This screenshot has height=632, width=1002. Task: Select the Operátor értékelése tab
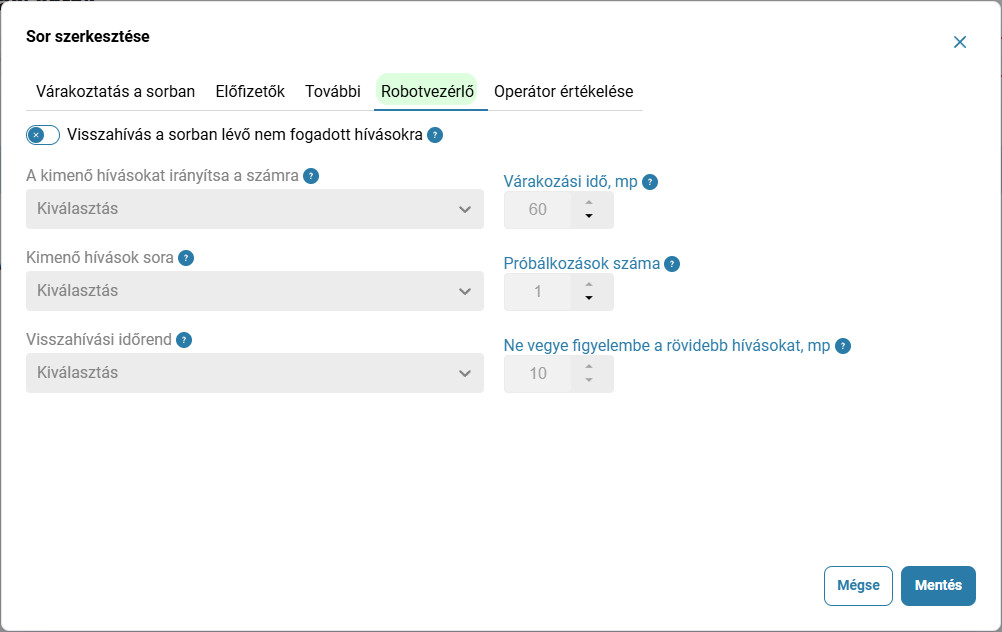pos(564,91)
